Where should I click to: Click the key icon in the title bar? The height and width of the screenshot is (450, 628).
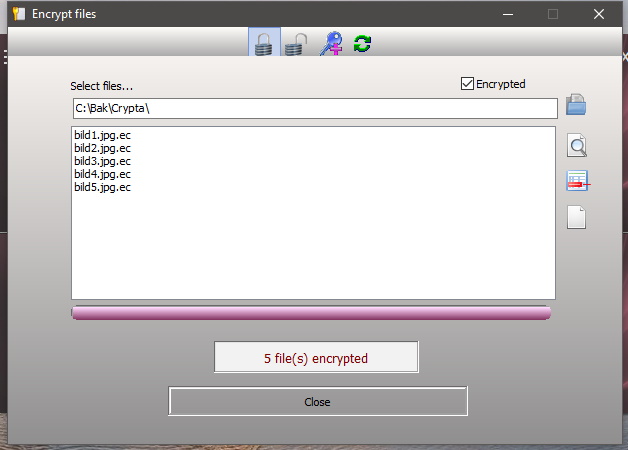[x=18, y=14]
